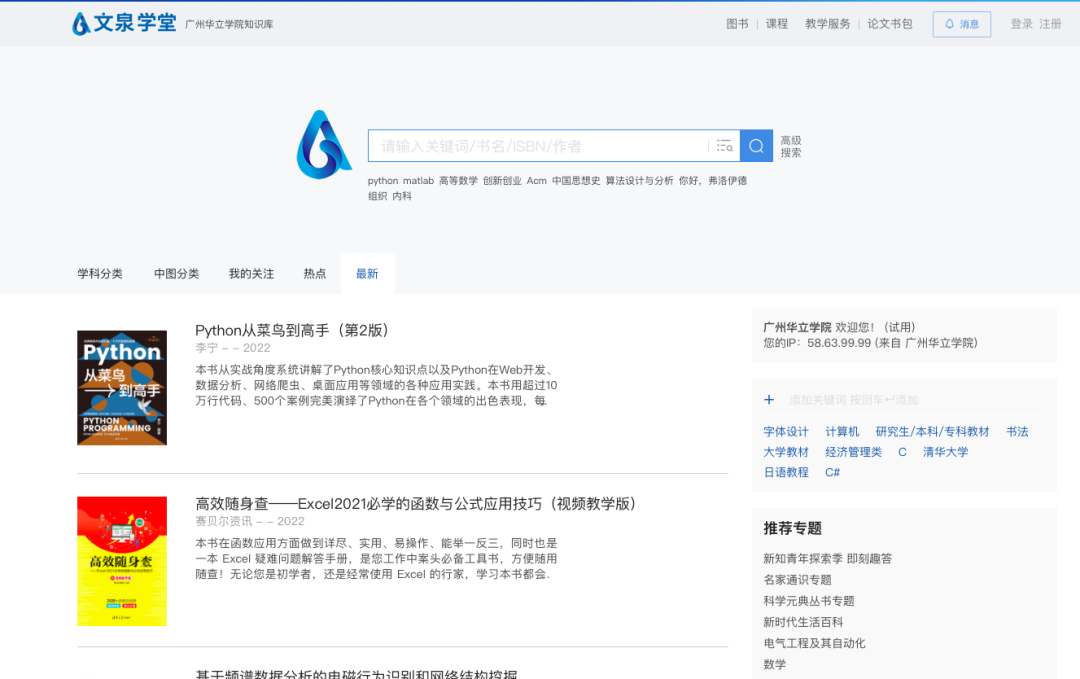This screenshot has width=1080, height=679.
Task: Open the 高效随身查 Excel book cover
Action: (122, 561)
